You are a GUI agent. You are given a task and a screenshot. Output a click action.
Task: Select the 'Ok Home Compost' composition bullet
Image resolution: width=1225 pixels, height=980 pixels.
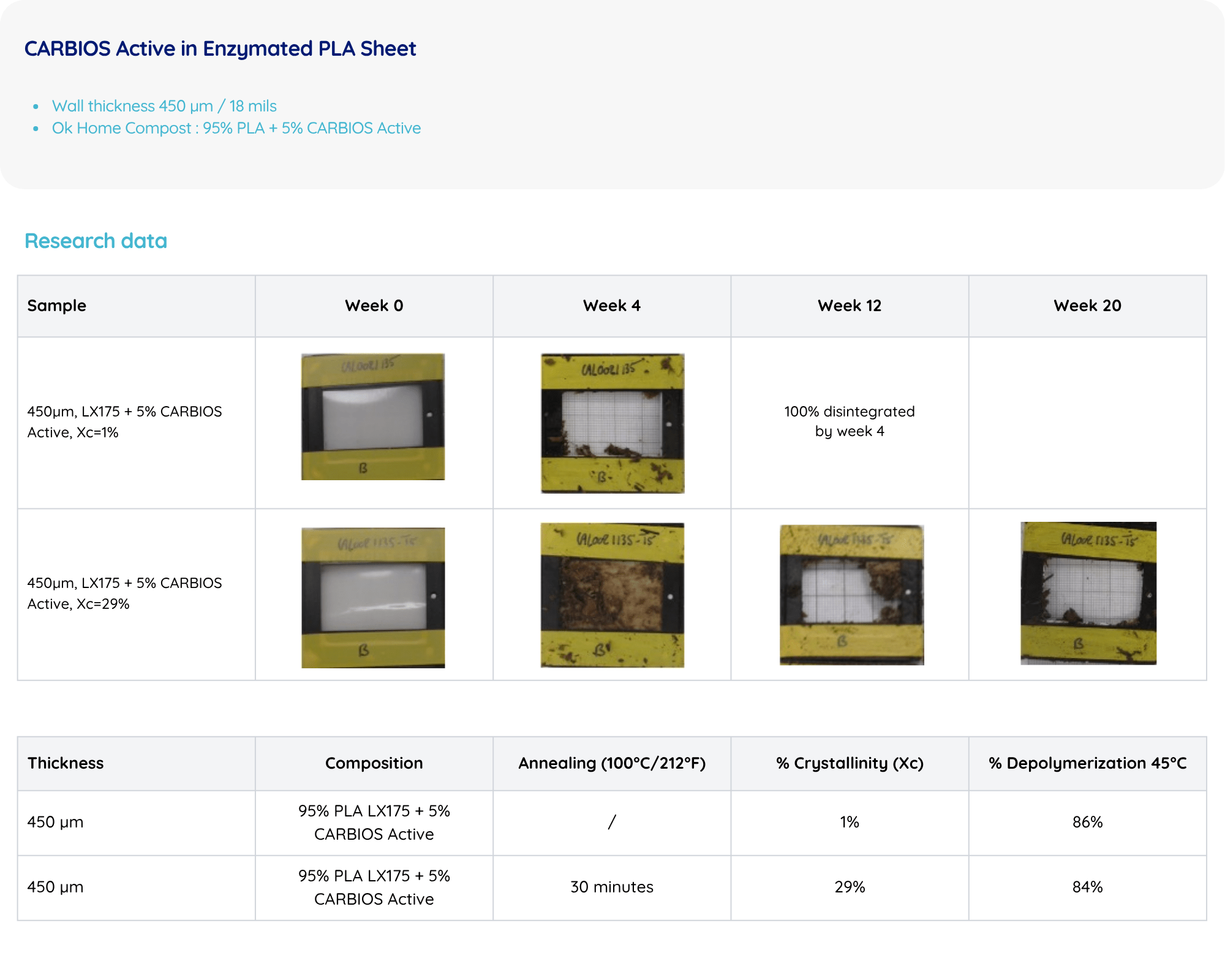tap(236, 128)
